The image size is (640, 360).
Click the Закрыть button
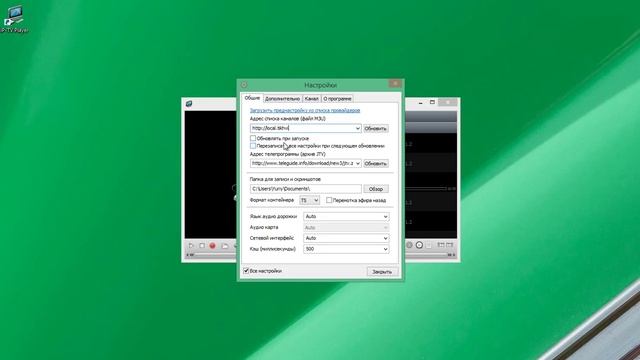click(x=382, y=271)
